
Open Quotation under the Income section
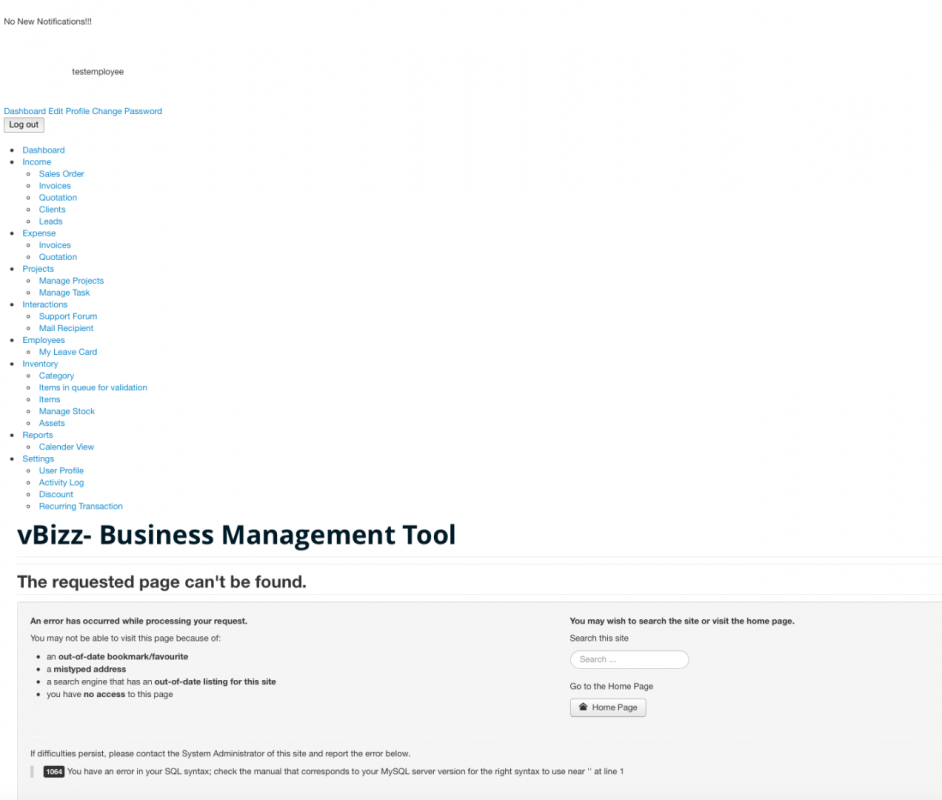point(58,198)
